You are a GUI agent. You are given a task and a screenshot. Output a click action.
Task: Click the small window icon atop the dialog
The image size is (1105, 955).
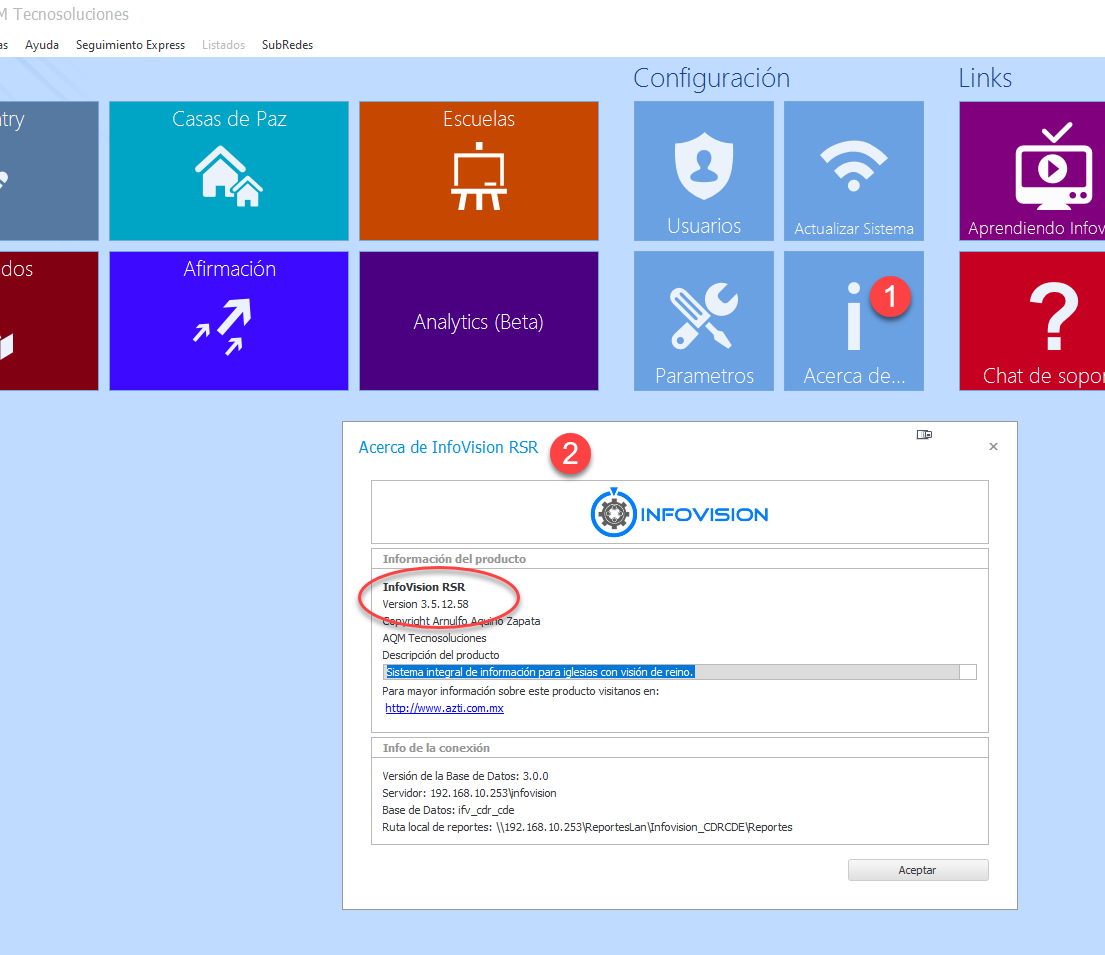coord(924,434)
